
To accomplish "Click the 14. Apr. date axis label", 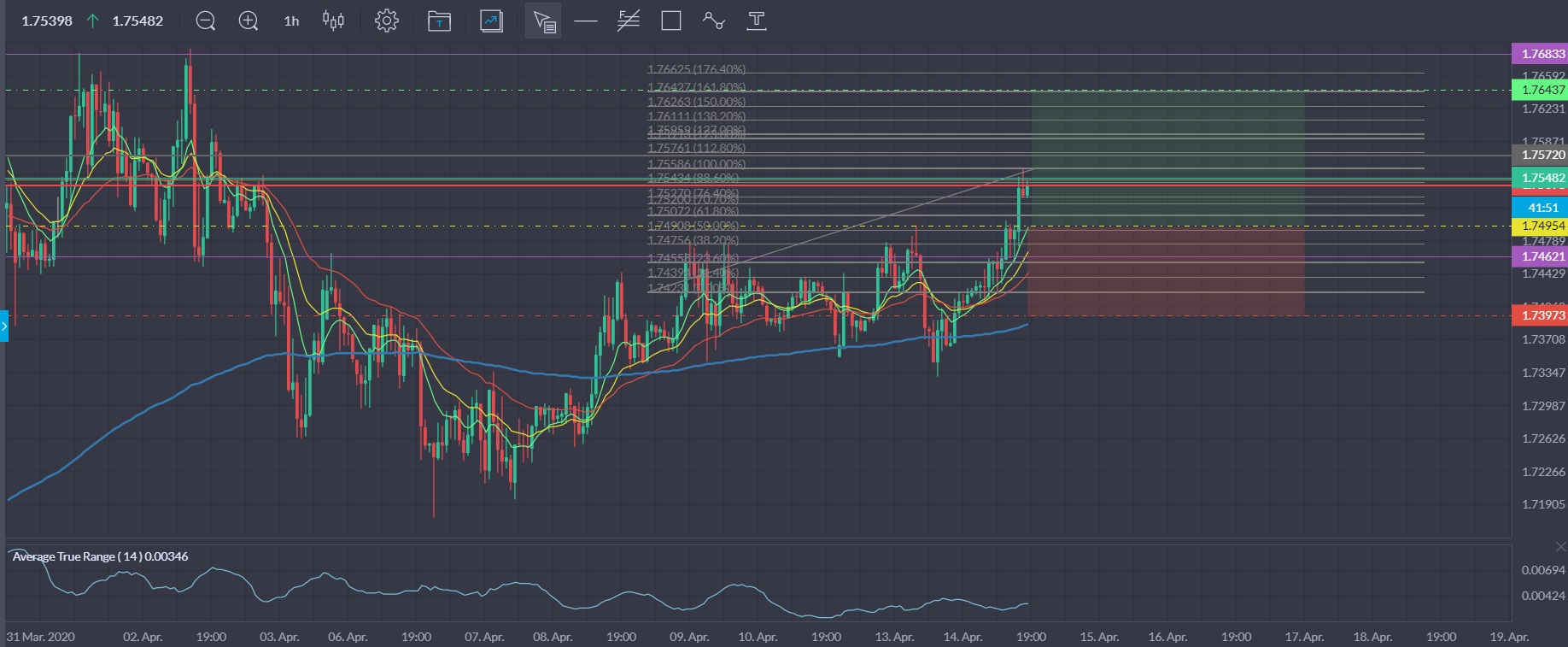I will [x=962, y=637].
